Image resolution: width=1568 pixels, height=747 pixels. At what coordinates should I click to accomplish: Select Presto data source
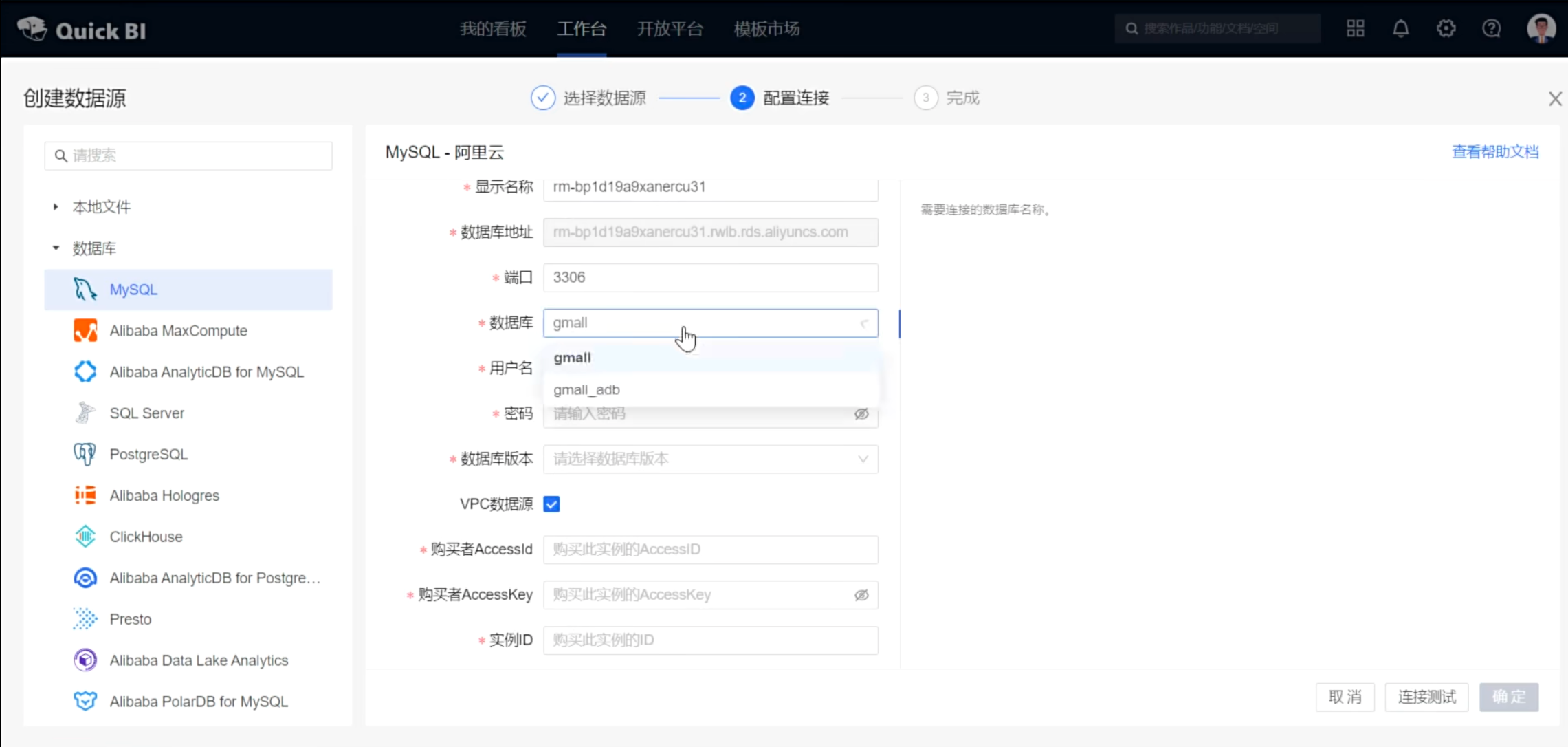(188, 619)
